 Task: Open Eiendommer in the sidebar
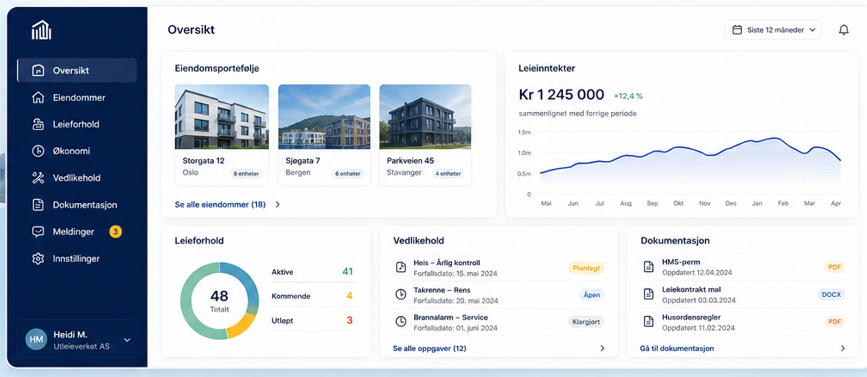77,97
